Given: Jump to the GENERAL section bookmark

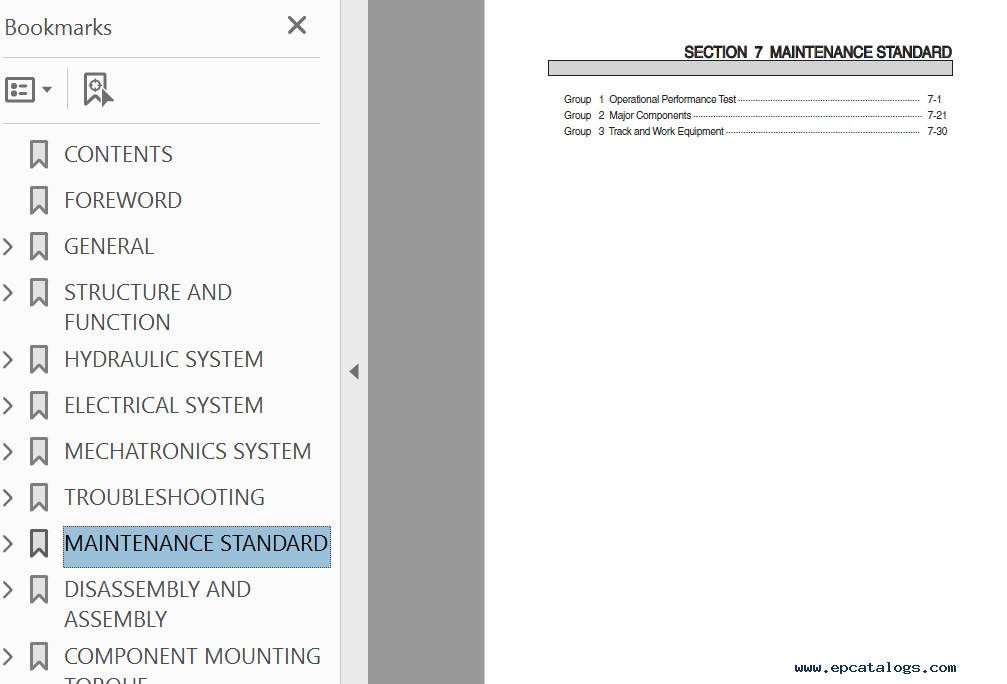Looking at the screenshot, I should (109, 247).
